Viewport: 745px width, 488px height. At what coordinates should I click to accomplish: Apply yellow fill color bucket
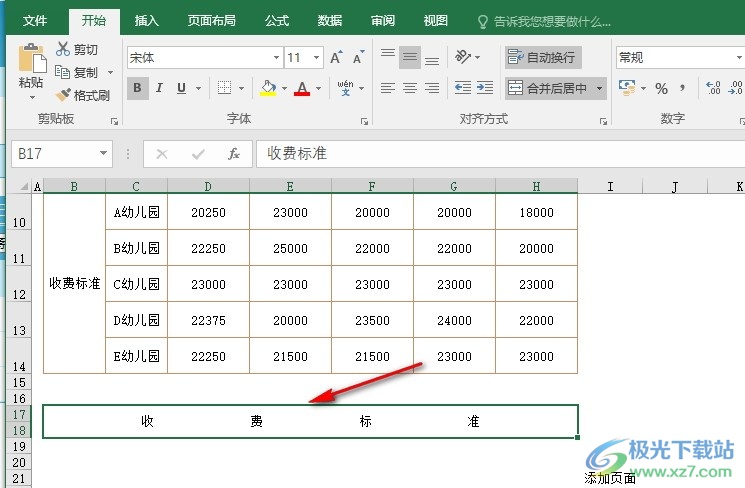click(268, 88)
